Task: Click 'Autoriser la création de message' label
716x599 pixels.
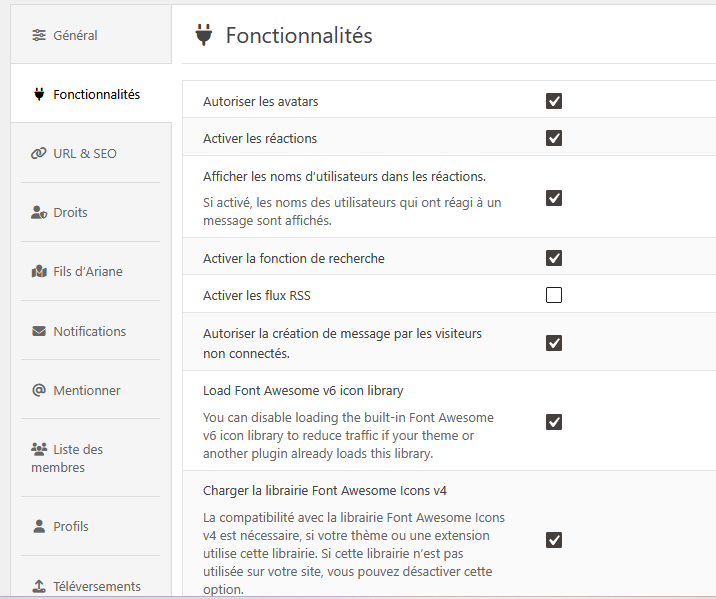Action: click(x=342, y=343)
